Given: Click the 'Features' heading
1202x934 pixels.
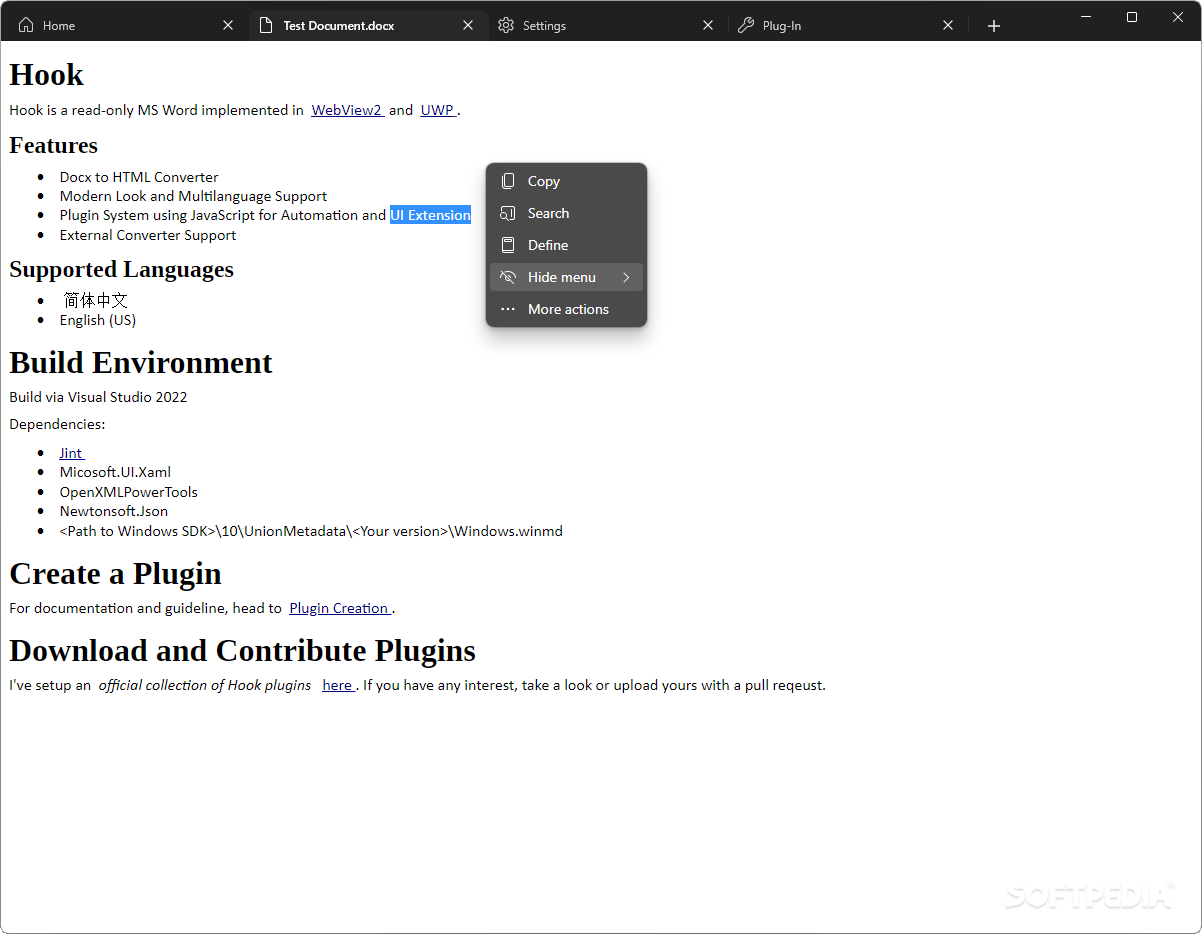Looking at the screenshot, I should [x=53, y=146].
